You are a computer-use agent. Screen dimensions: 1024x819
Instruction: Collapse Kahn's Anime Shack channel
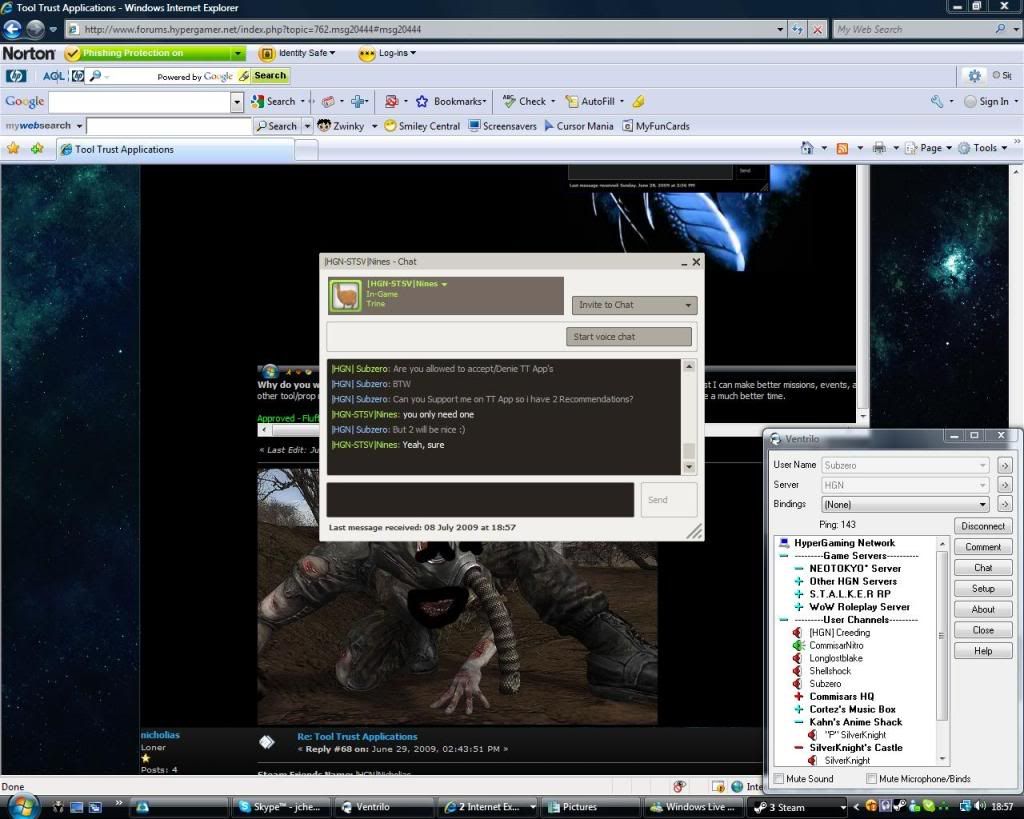pyautogui.click(x=799, y=722)
